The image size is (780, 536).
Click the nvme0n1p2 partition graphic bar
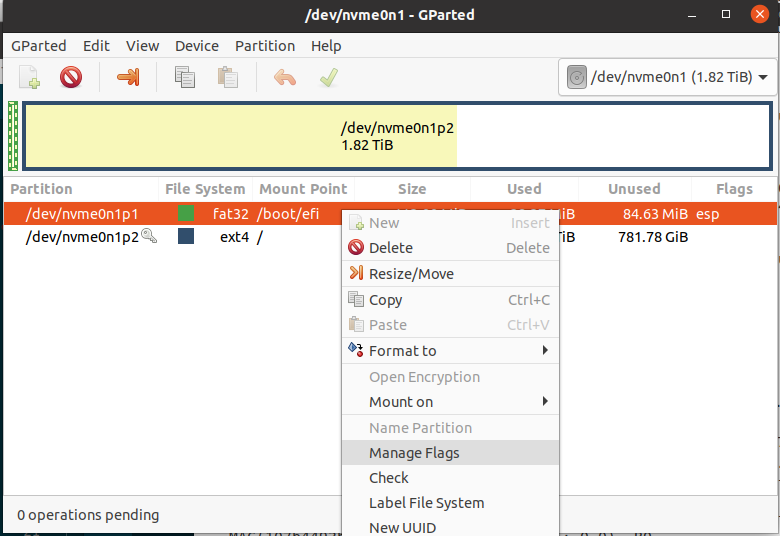397,136
